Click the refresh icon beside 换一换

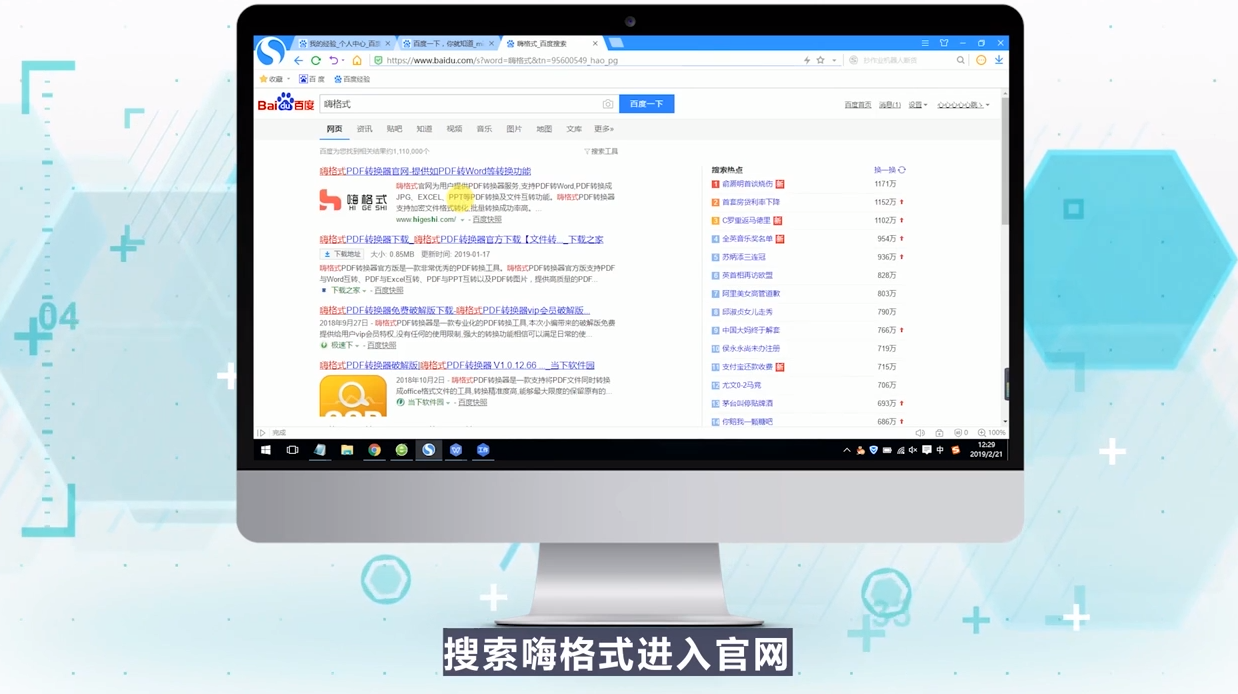click(x=902, y=170)
